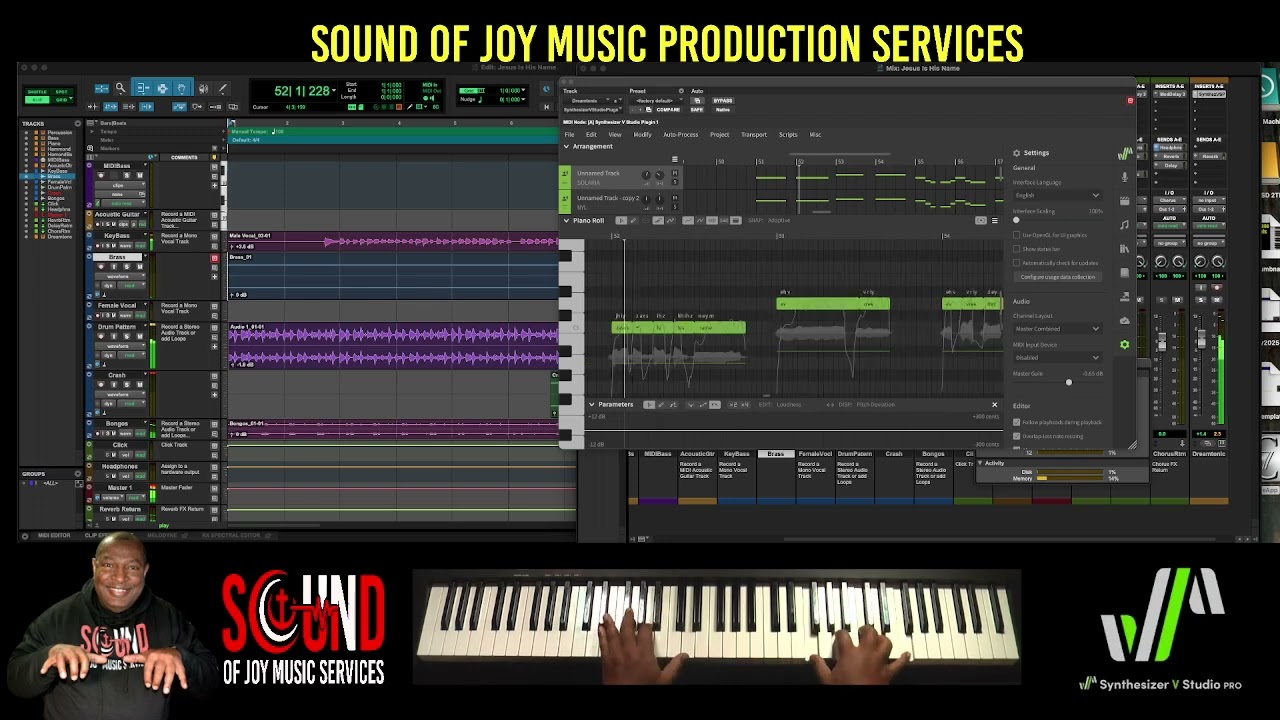Viewport: 1280px width, 720px height.
Task: Toggle Automatically check for updates
Action: coord(1016,263)
